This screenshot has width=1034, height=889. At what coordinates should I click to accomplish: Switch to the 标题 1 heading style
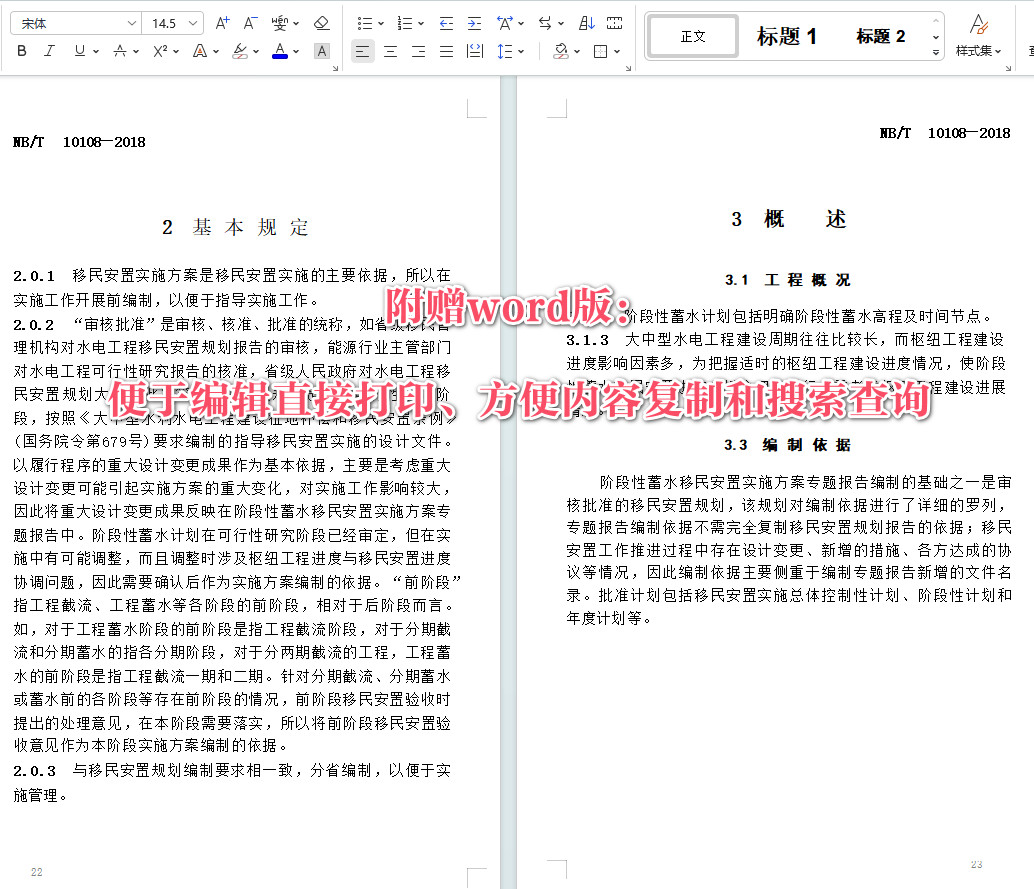[786, 34]
